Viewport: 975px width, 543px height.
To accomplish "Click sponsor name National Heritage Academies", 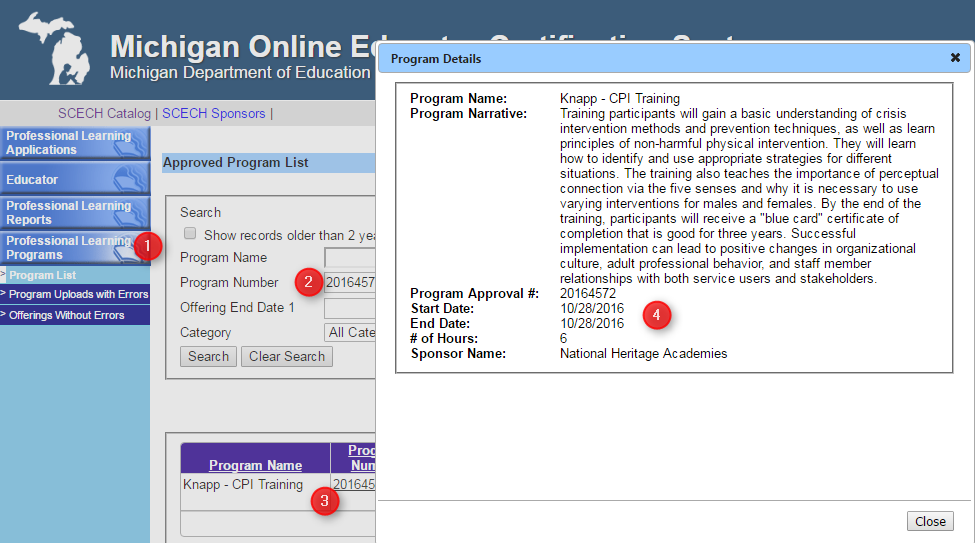I will (x=644, y=353).
